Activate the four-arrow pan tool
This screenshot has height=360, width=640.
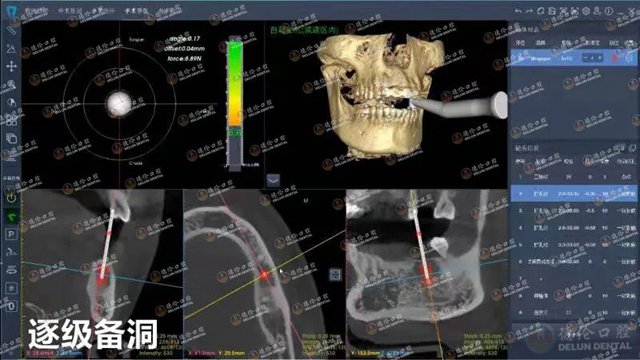[x=11, y=66]
